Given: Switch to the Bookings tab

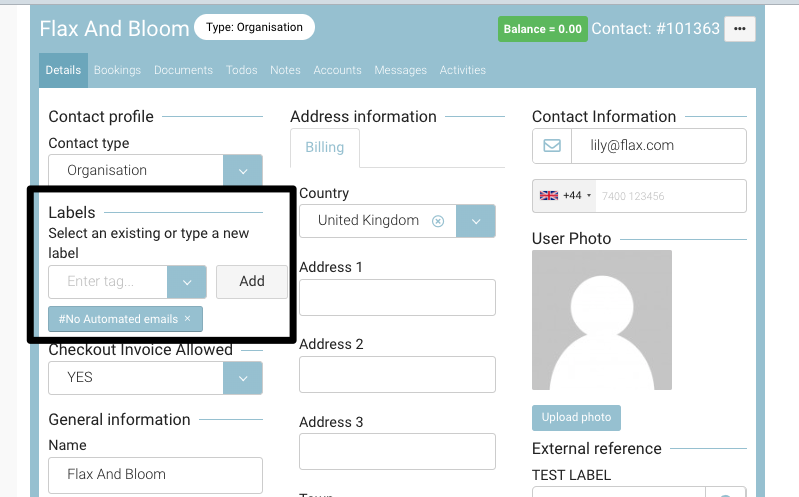Looking at the screenshot, I should coord(117,70).
